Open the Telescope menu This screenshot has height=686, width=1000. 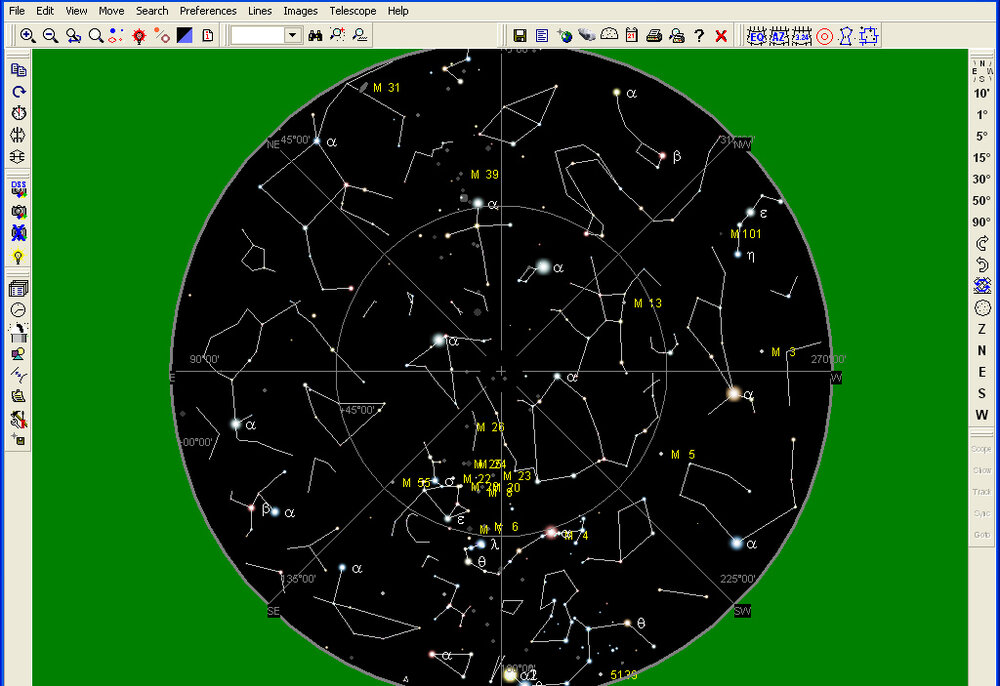(352, 11)
